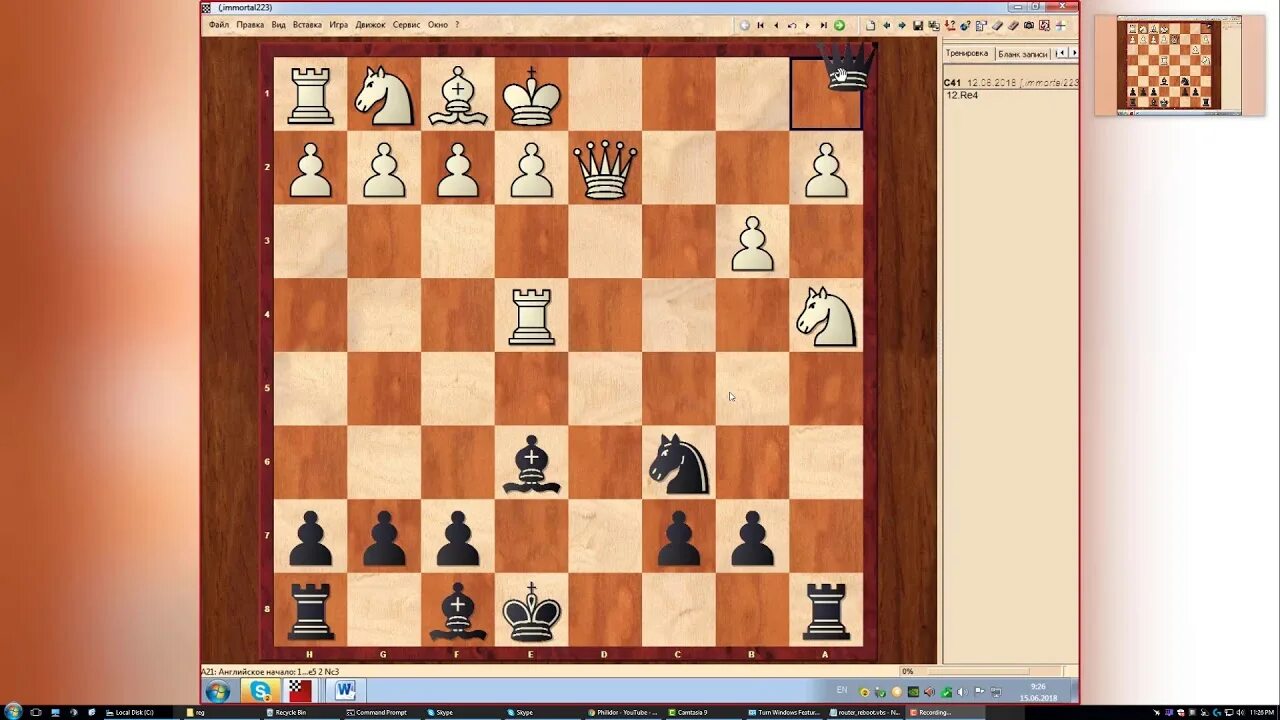Open the Движок menu
This screenshot has width=1280, height=720.
[370, 25]
